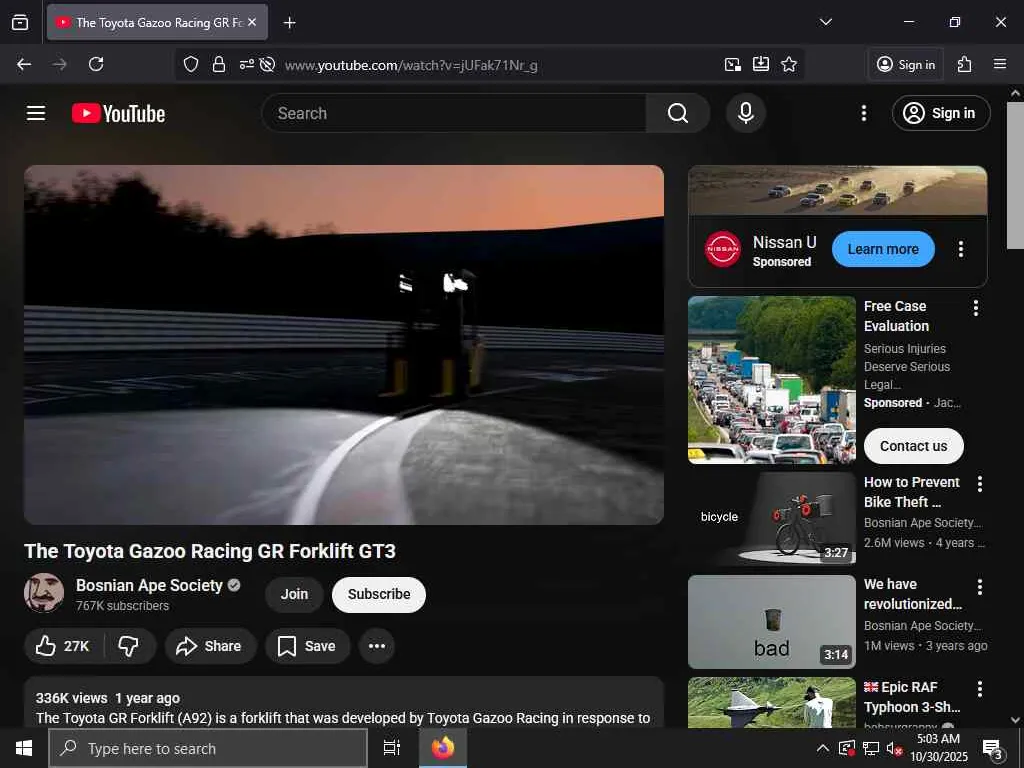Go back using browser back arrow

pyautogui.click(x=24, y=64)
